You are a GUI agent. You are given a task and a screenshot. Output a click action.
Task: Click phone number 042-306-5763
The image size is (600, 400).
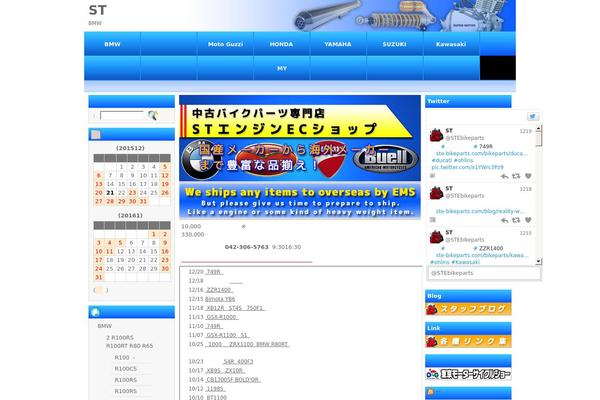pyautogui.click(x=246, y=247)
